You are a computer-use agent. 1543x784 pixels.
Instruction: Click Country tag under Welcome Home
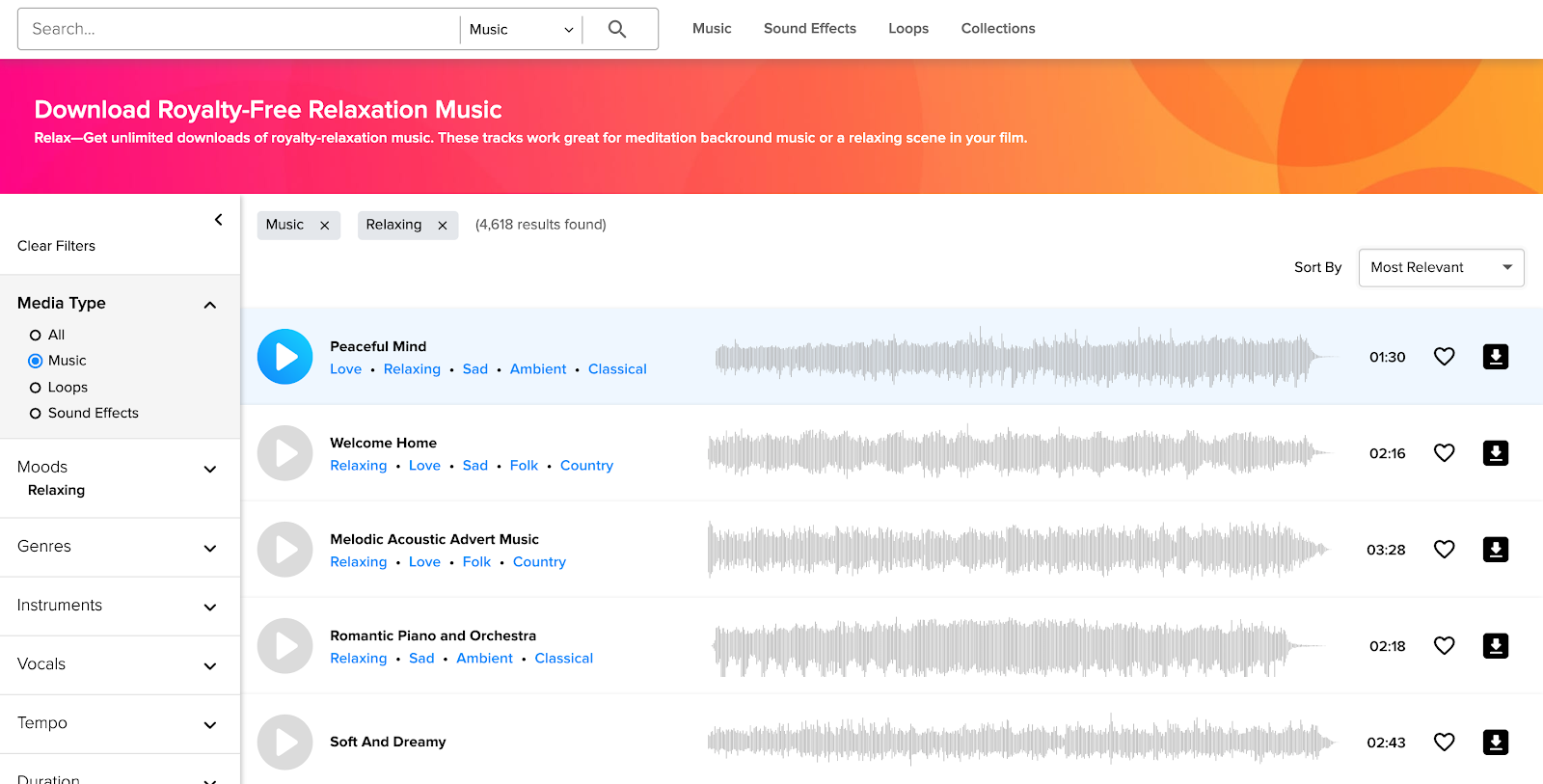[x=586, y=466]
